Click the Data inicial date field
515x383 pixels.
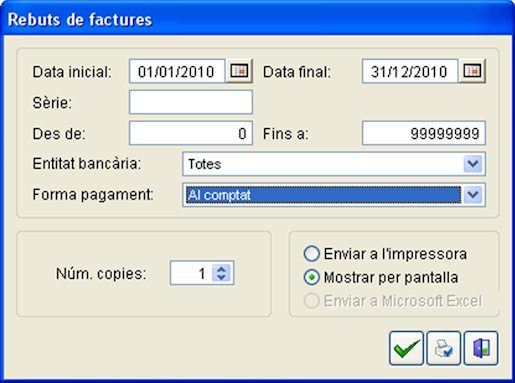[x=177, y=71]
